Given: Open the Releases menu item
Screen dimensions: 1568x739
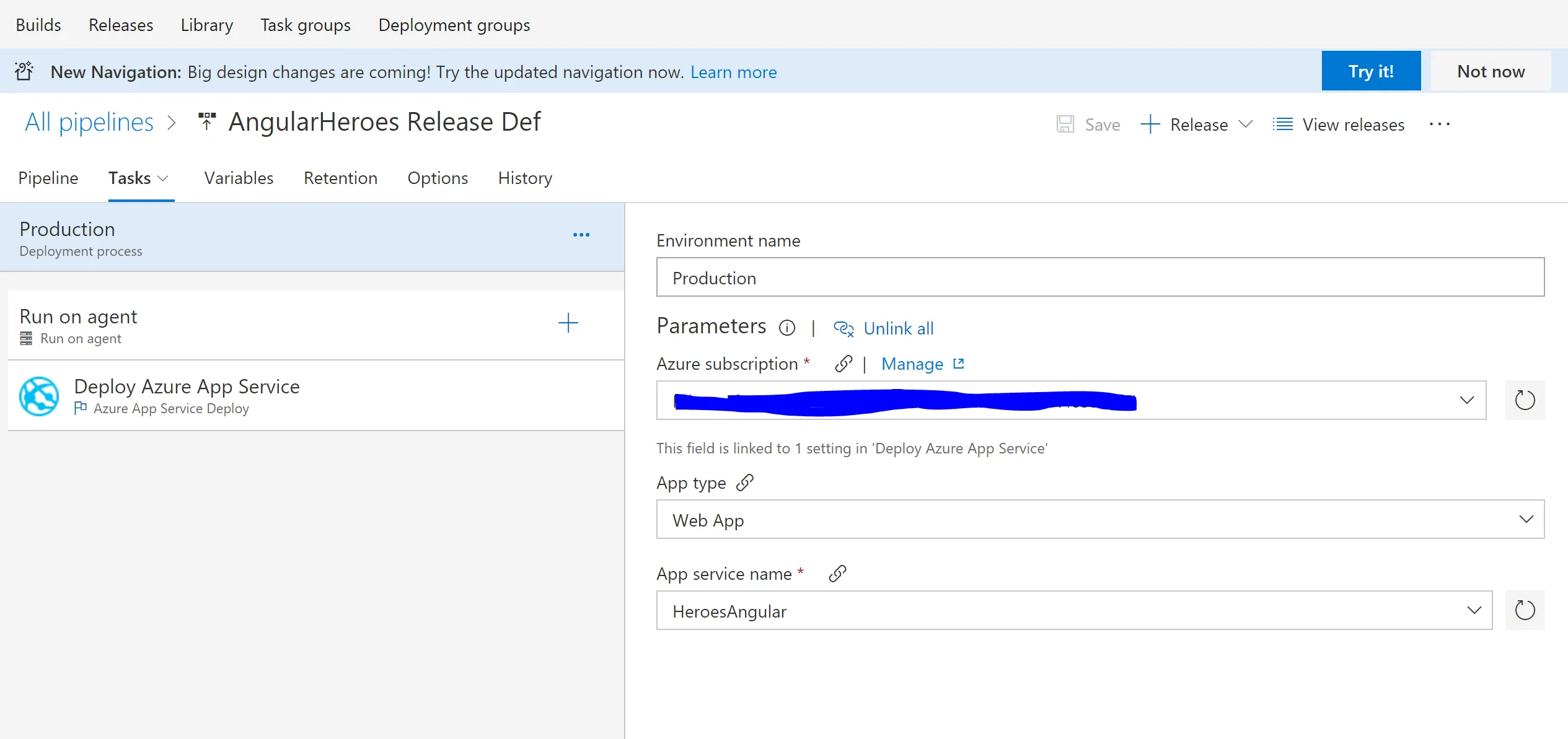Looking at the screenshot, I should 121,25.
